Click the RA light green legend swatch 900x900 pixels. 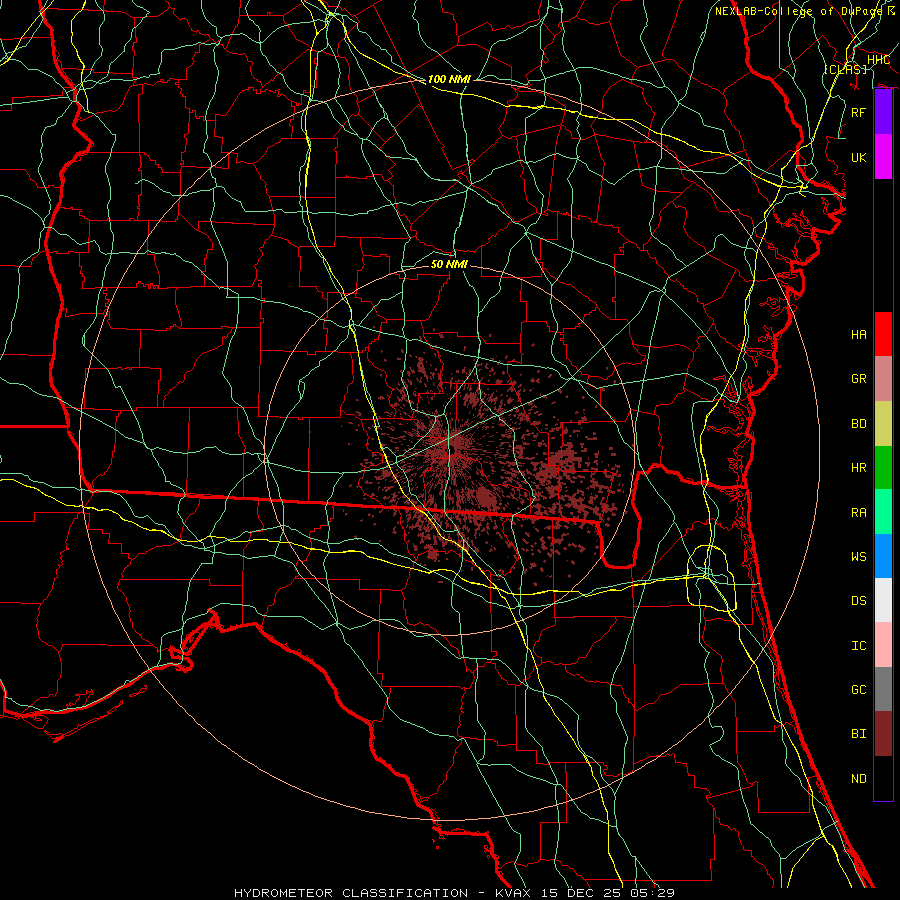click(x=883, y=512)
